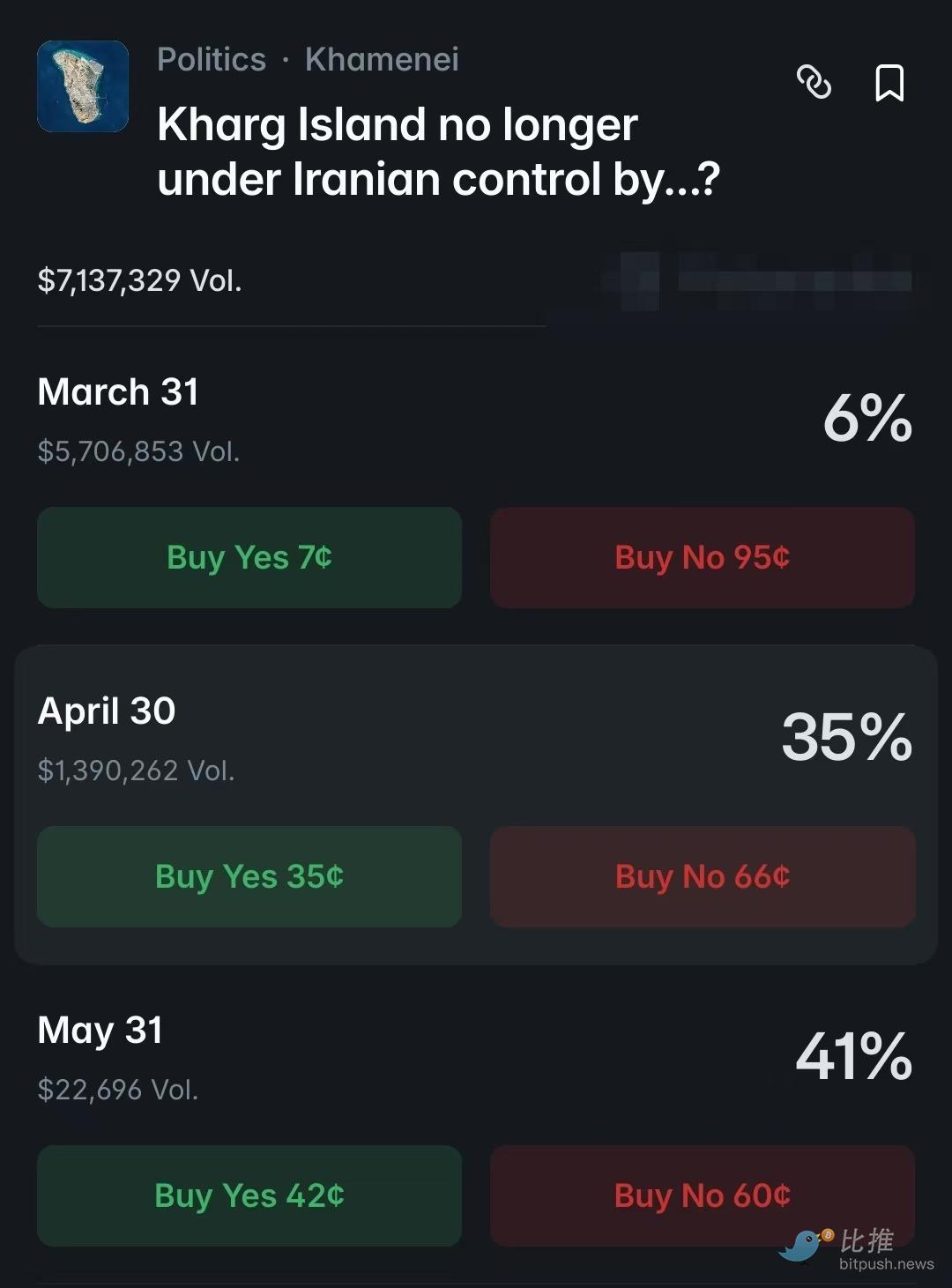This screenshot has width=952, height=1288.
Task: Buy Yes at 7¢ for March 31
Action: pos(249,557)
